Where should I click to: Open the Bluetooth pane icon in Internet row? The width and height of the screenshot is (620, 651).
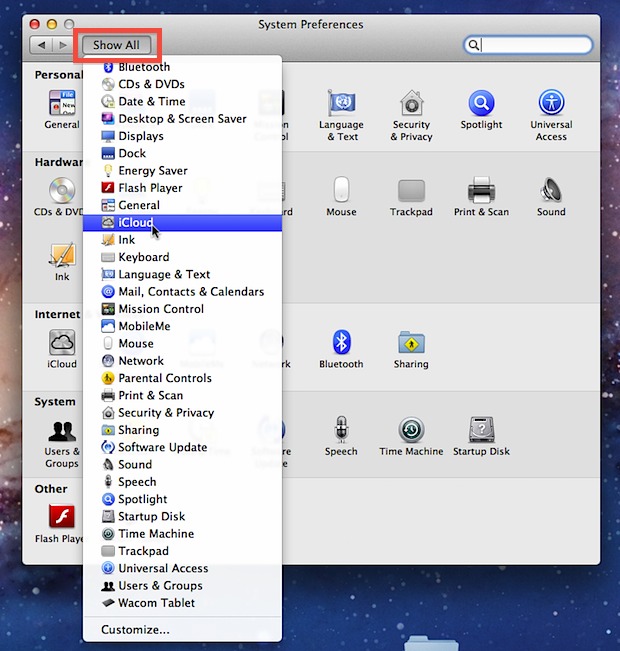(x=341, y=343)
